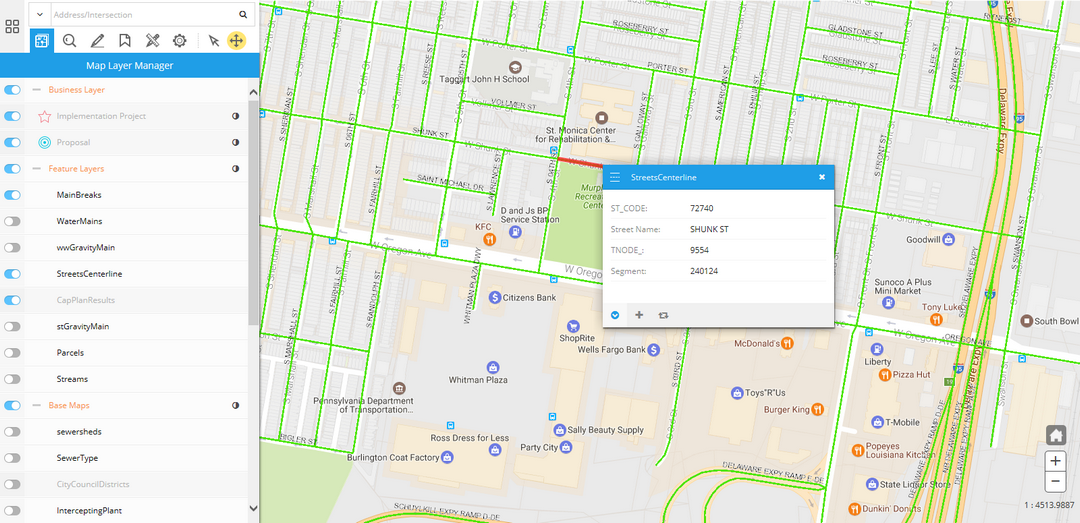
Task: Adjust opacity for the Base Maps group
Action: coord(236,406)
